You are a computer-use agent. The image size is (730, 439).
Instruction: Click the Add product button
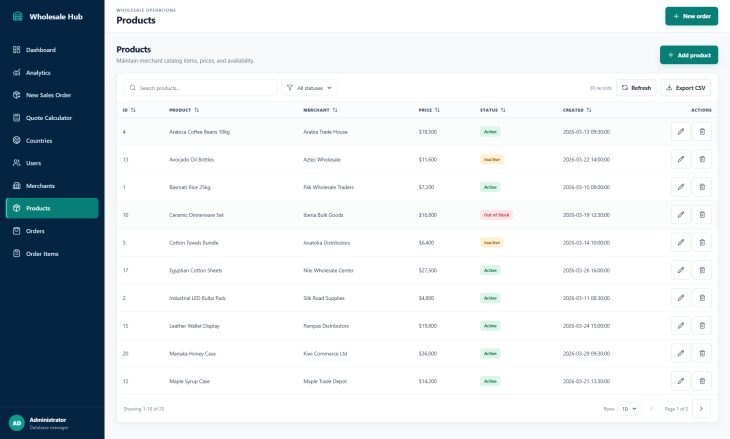click(689, 55)
